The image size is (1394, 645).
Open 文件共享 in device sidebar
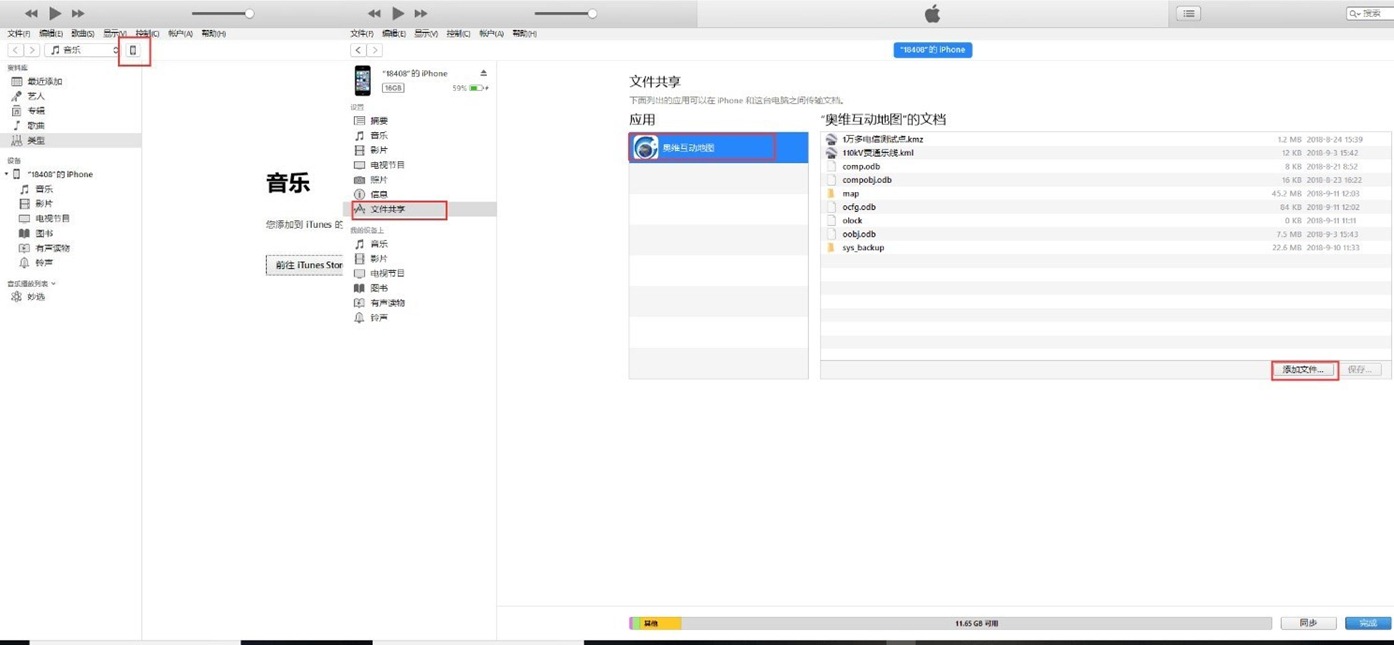click(x=388, y=209)
